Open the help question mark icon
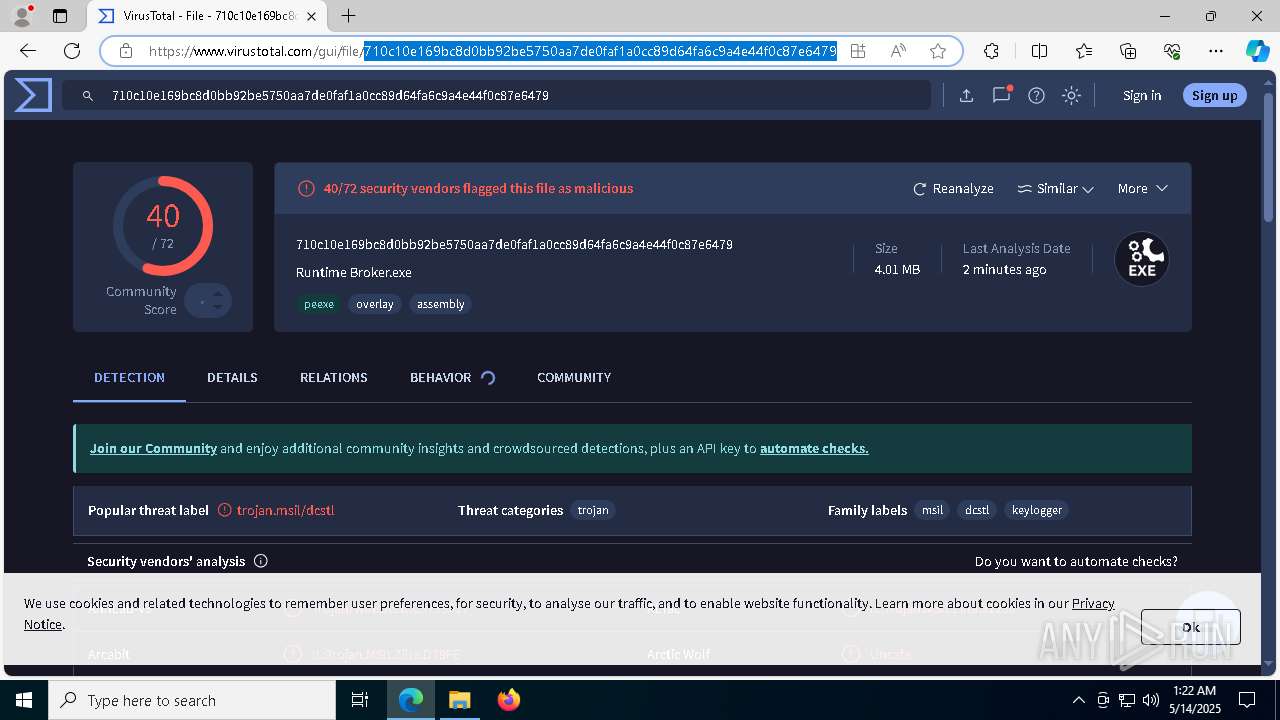Viewport: 1280px width, 720px height. click(x=1036, y=95)
